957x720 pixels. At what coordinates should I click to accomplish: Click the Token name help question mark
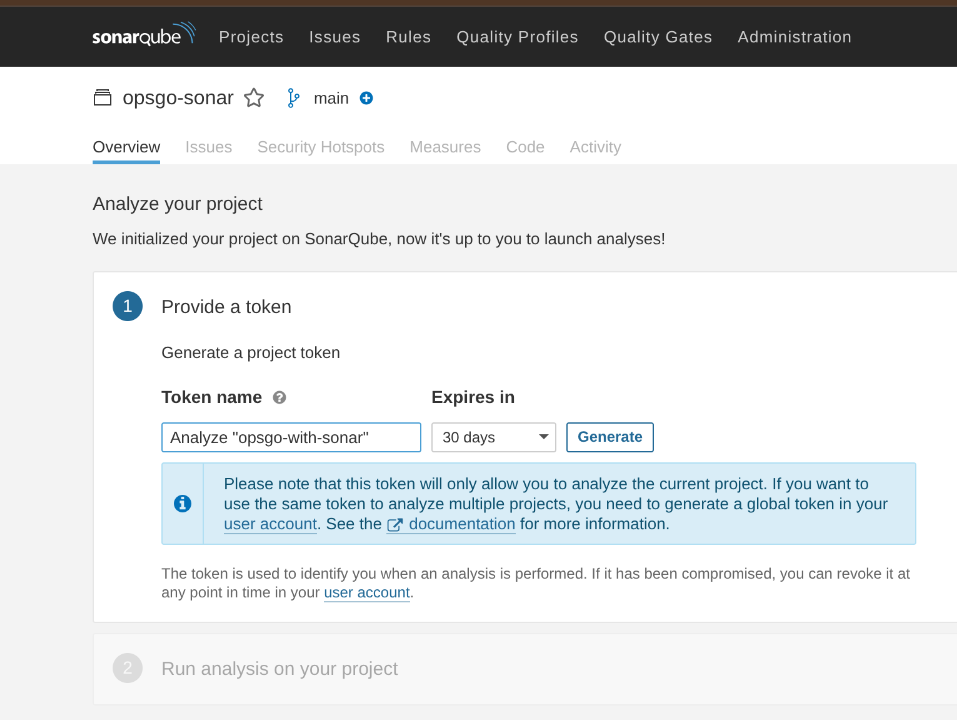[x=280, y=398]
